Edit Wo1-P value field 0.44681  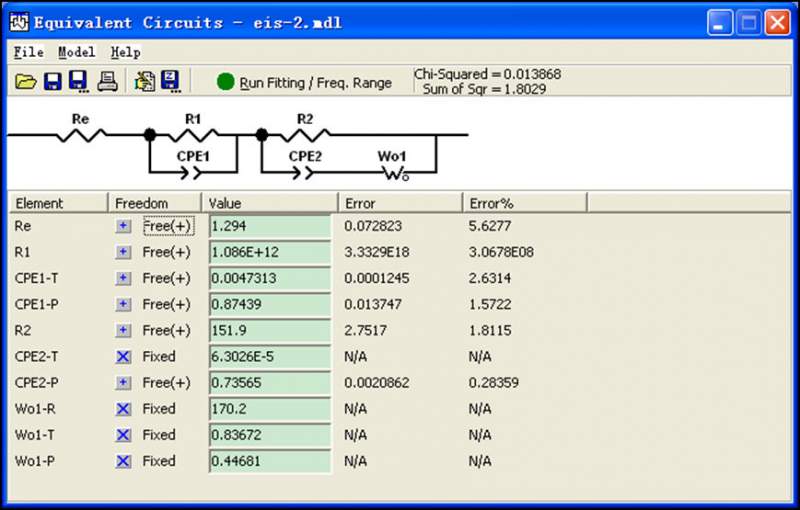(x=270, y=461)
